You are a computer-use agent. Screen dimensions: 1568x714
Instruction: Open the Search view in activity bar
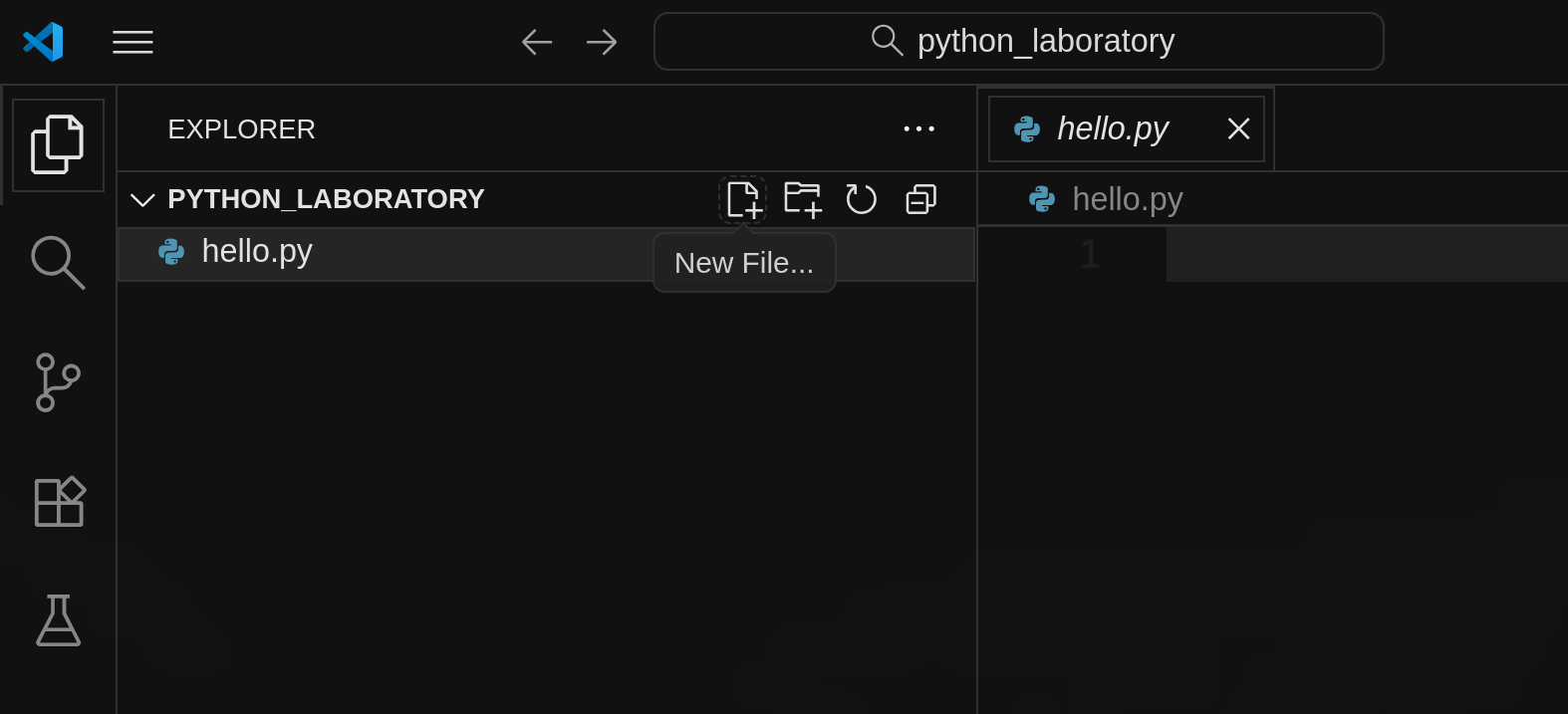(58, 263)
